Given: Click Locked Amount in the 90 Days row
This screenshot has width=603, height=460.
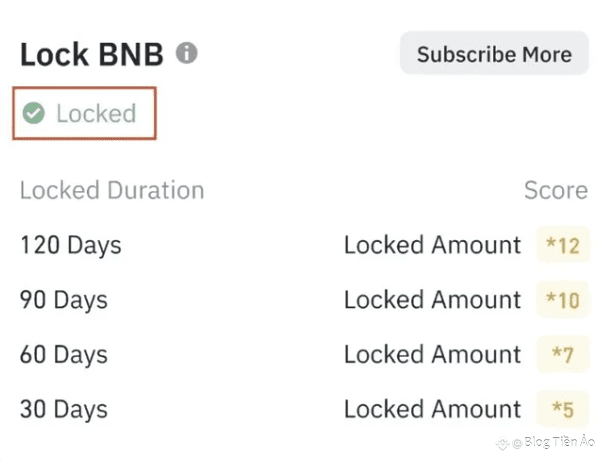Looking at the screenshot, I should pyautogui.click(x=432, y=300).
